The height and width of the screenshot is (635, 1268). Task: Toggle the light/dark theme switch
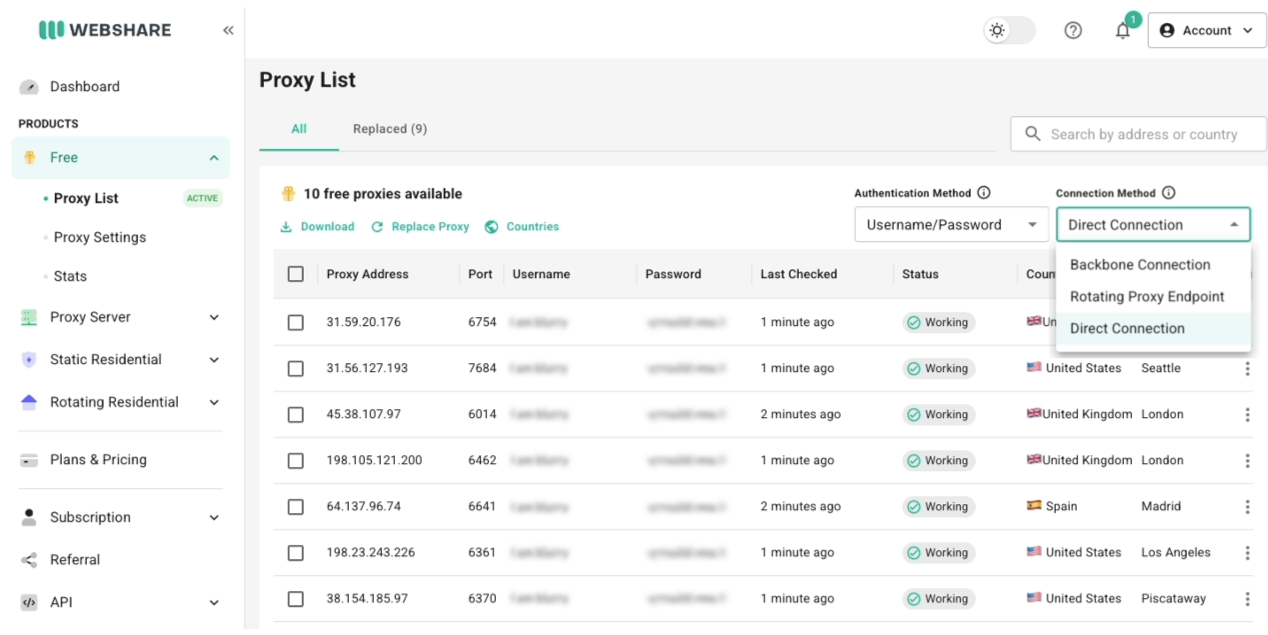(x=1009, y=30)
